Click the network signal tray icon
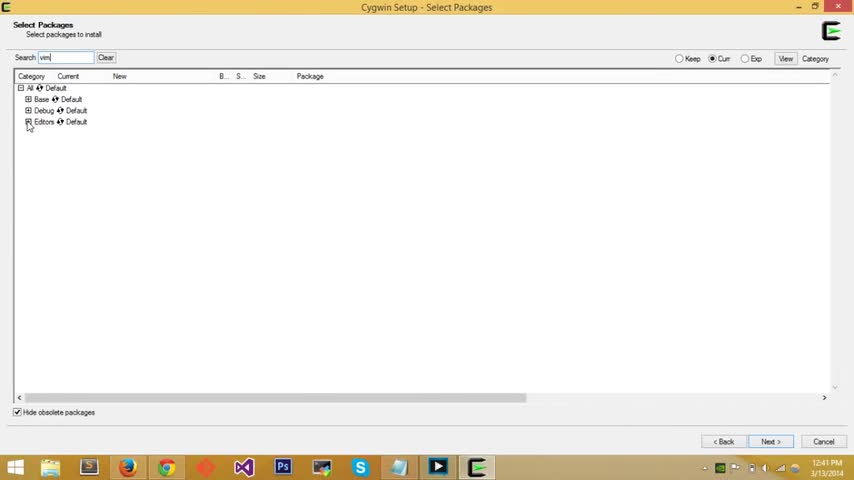 pyautogui.click(x=780, y=468)
